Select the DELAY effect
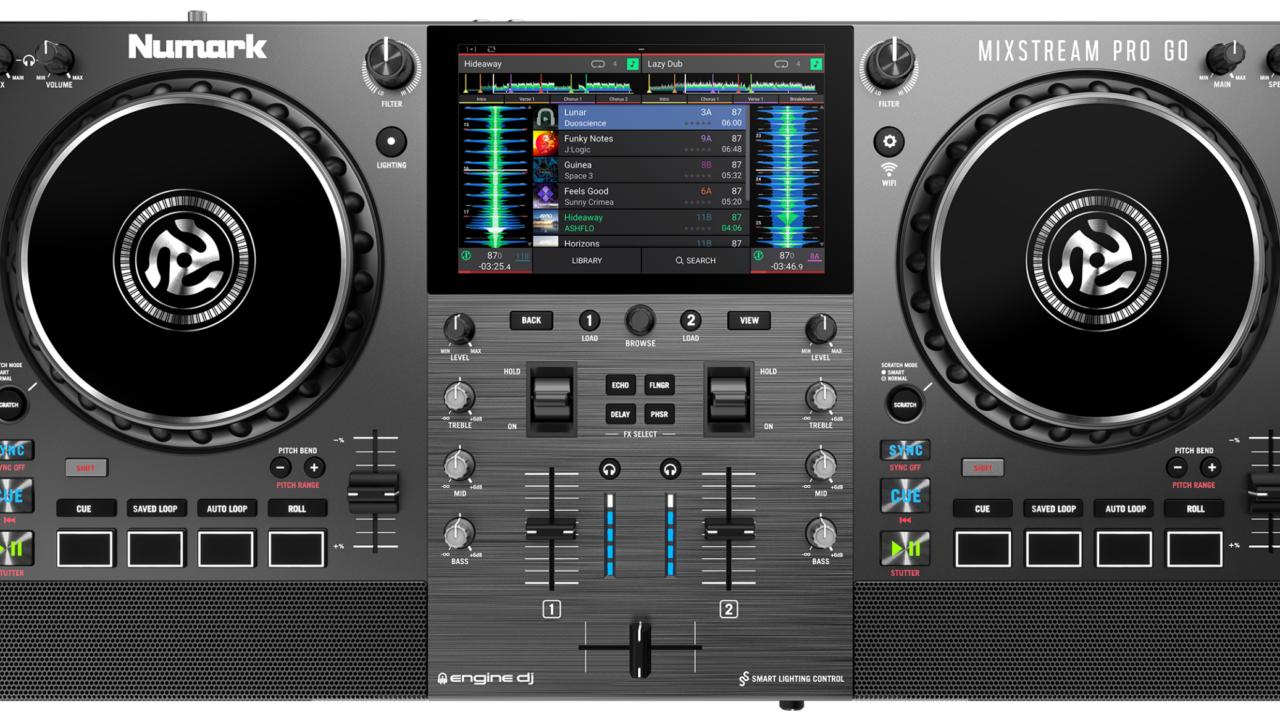This screenshot has width=1280, height=720. [620, 414]
